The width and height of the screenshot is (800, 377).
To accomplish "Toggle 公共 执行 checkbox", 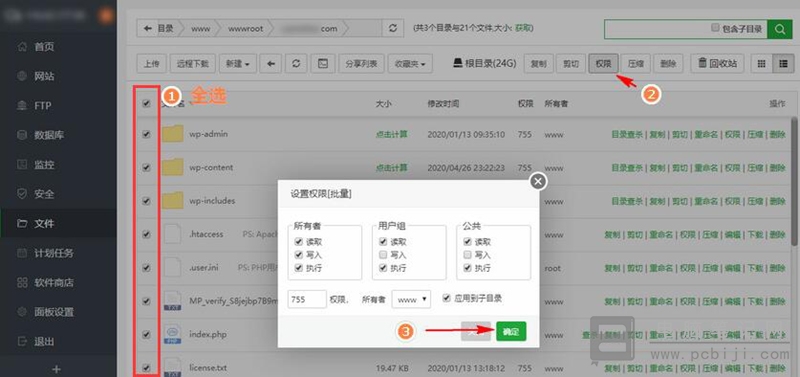I will [x=467, y=267].
